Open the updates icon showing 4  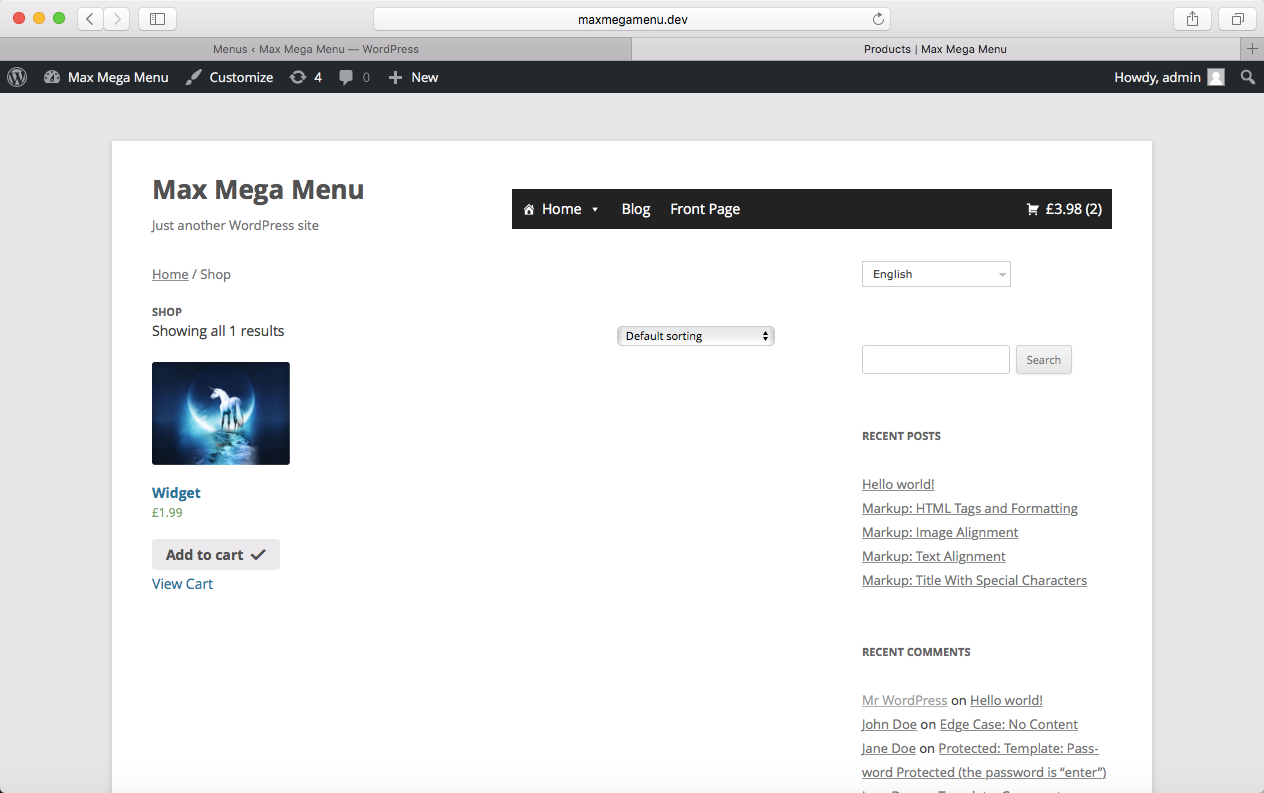(x=298, y=77)
